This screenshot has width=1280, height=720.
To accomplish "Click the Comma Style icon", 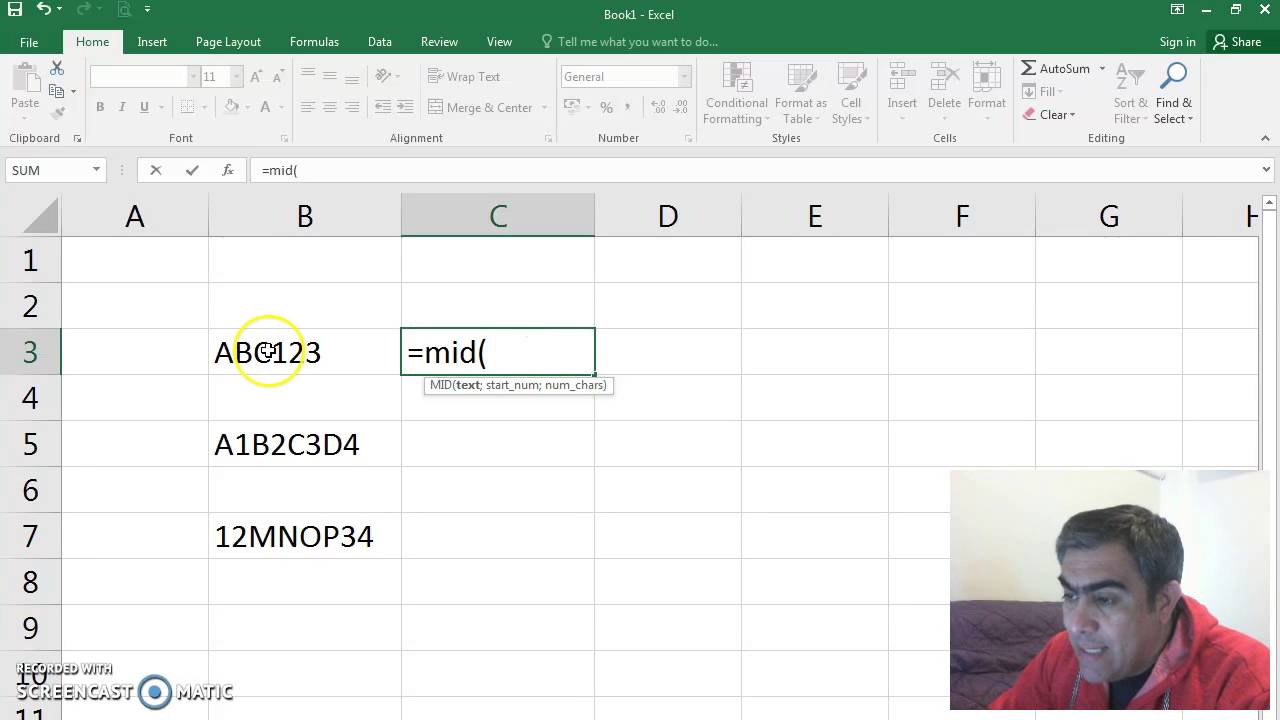I will click(x=628, y=107).
